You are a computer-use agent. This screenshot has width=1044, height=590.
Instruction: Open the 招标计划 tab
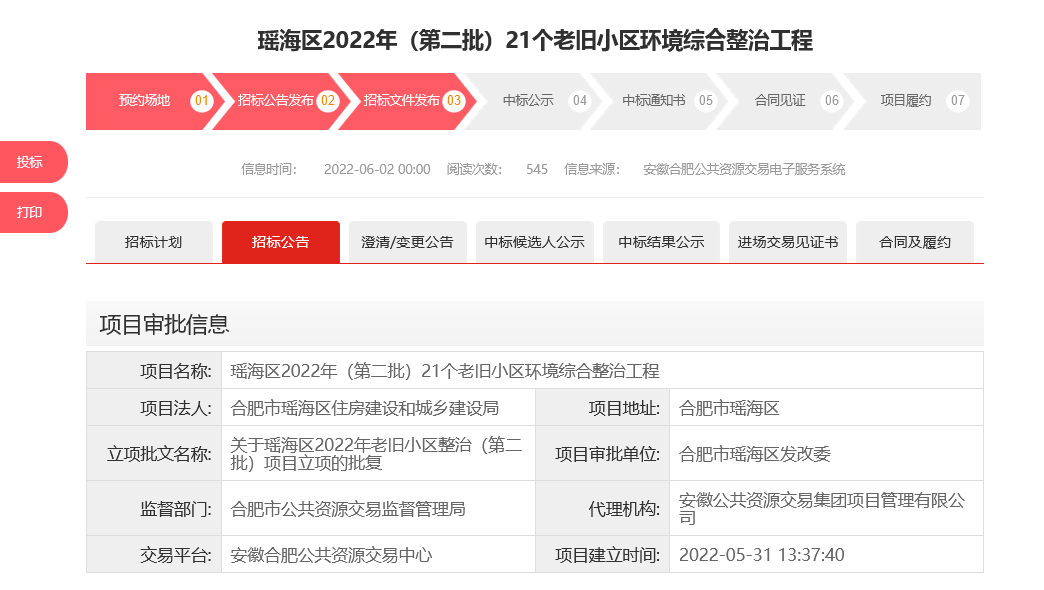[154, 242]
